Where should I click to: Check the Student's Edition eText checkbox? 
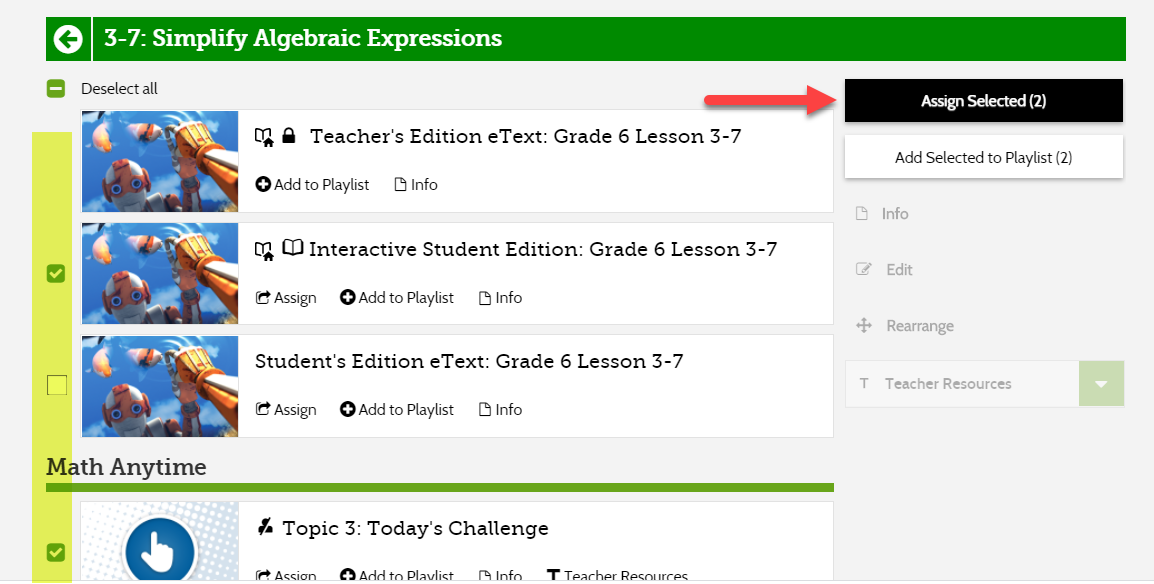pyautogui.click(x=57, y=385)
